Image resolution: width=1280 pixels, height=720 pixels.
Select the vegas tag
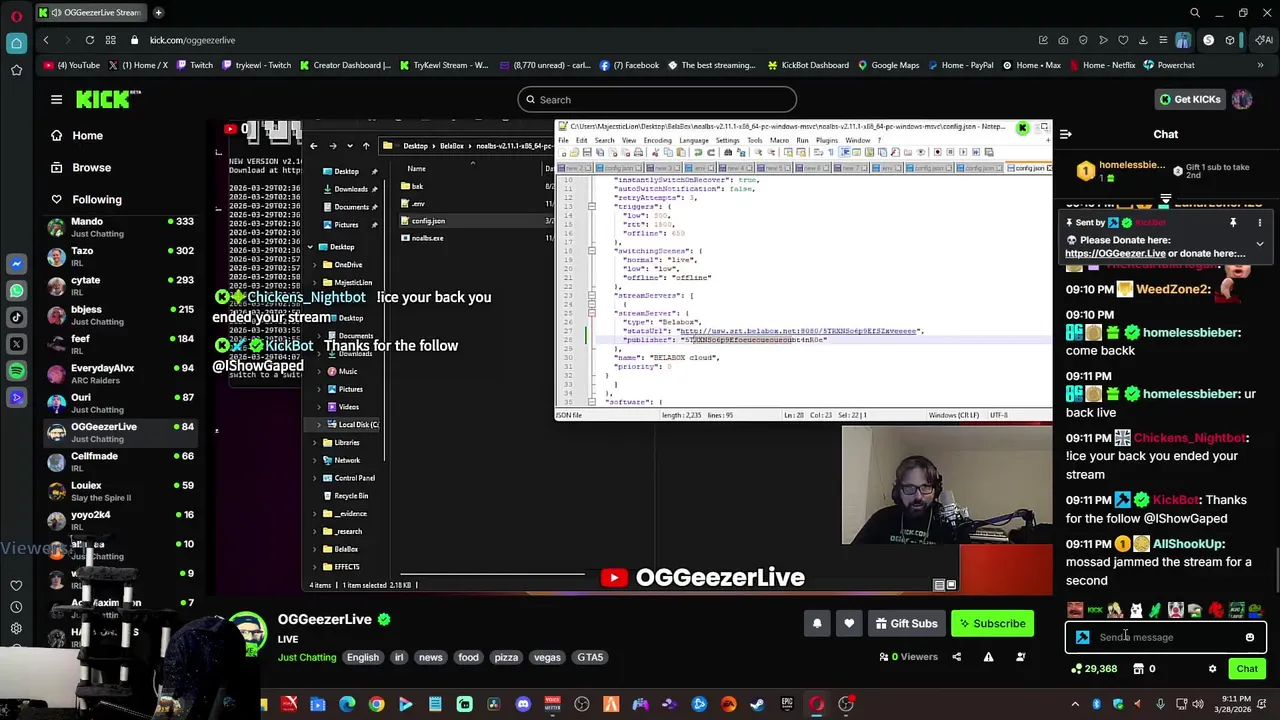(x=547, y=657)
